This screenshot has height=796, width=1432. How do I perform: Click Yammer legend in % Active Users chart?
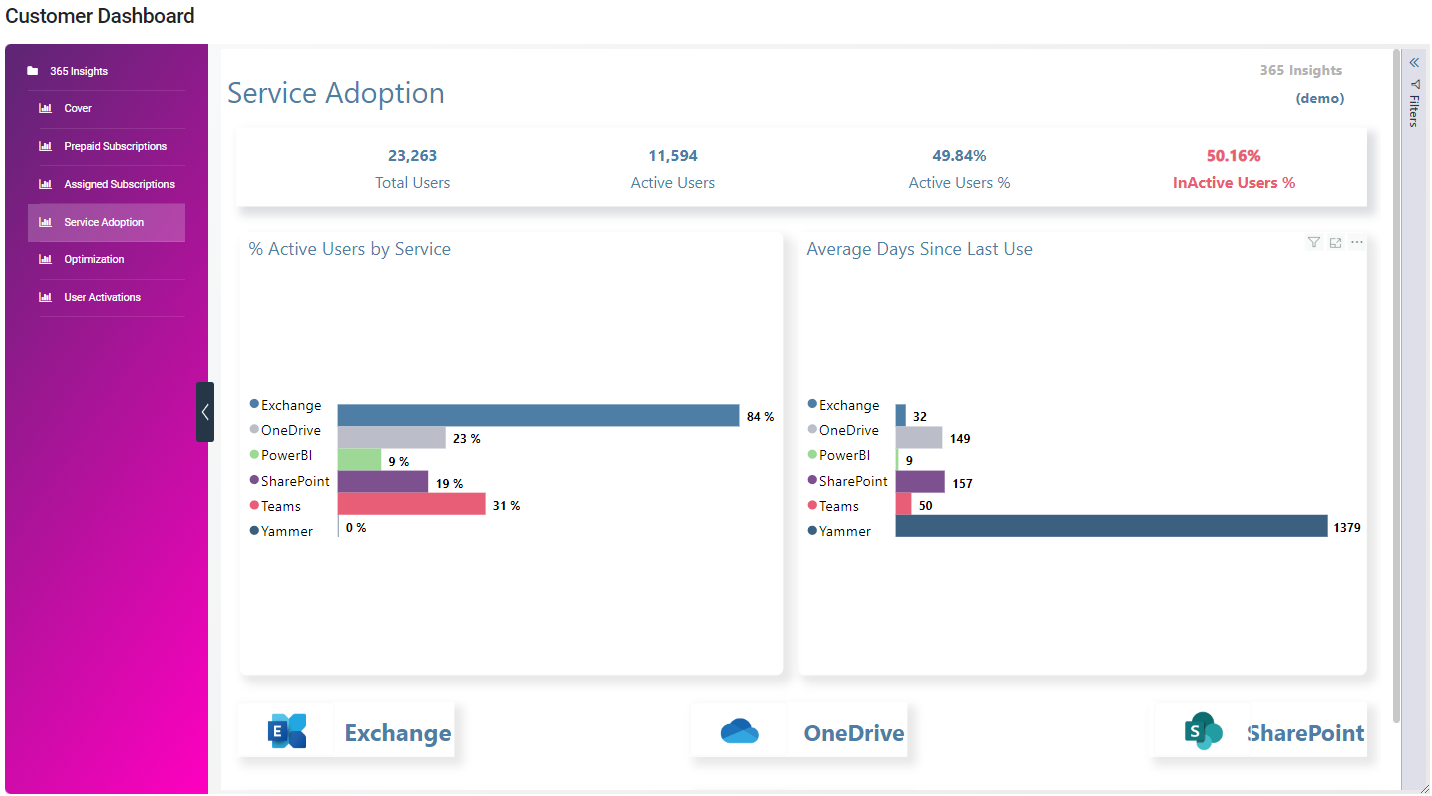tap(281, 531)
